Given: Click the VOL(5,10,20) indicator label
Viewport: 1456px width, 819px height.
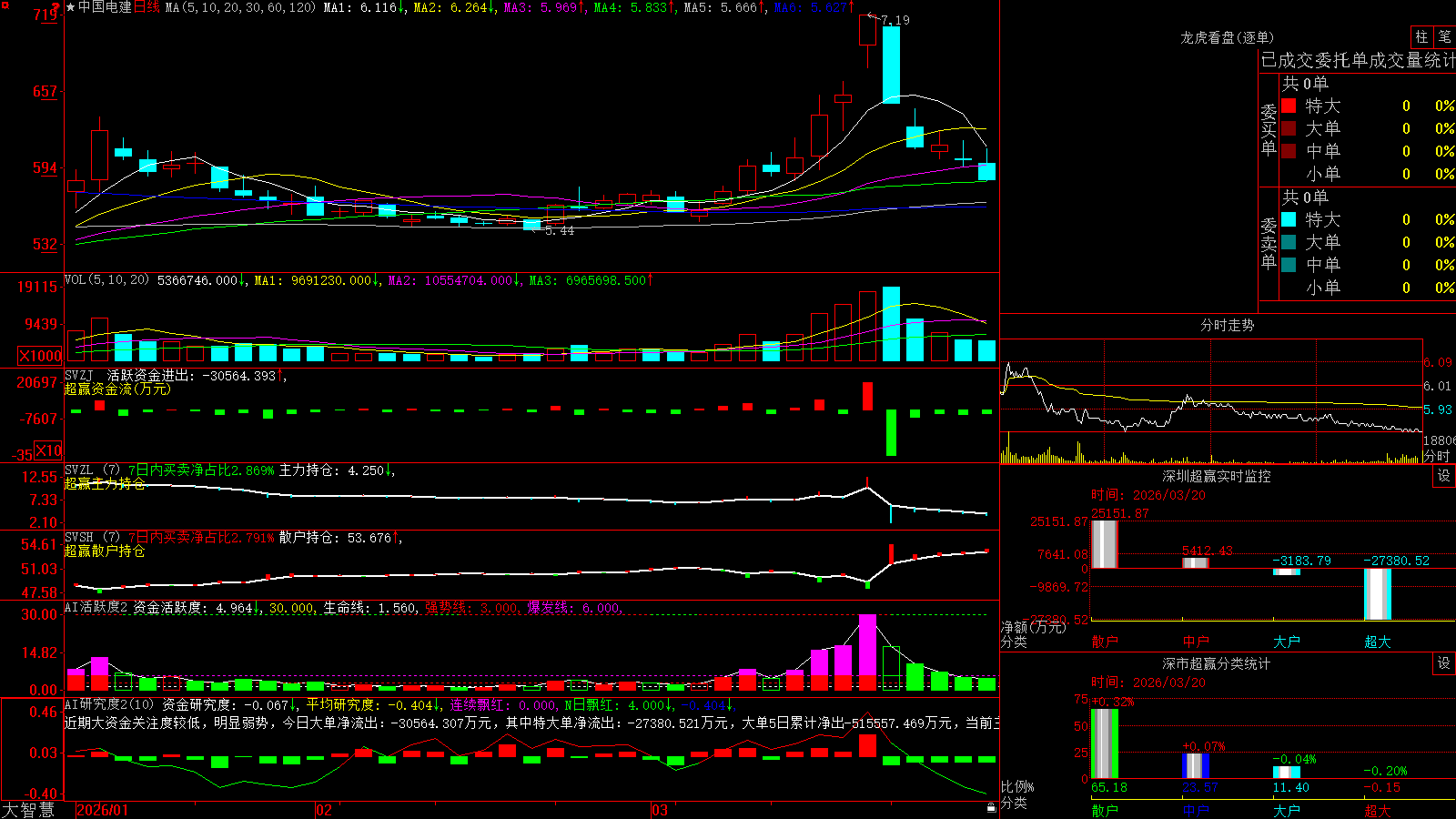Looking at the screenshot, I should [x=106, y=280].
